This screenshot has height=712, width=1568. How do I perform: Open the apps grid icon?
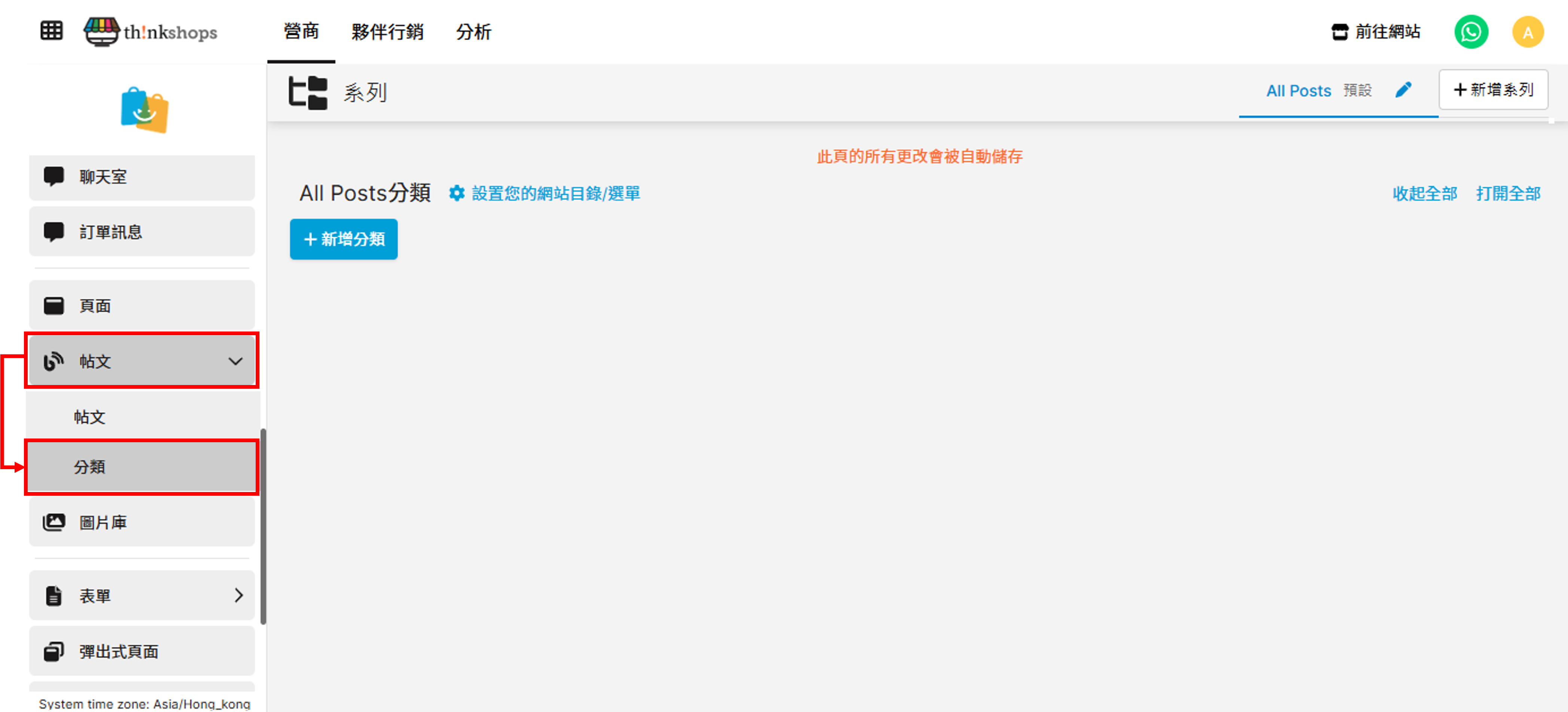[52, 30]
